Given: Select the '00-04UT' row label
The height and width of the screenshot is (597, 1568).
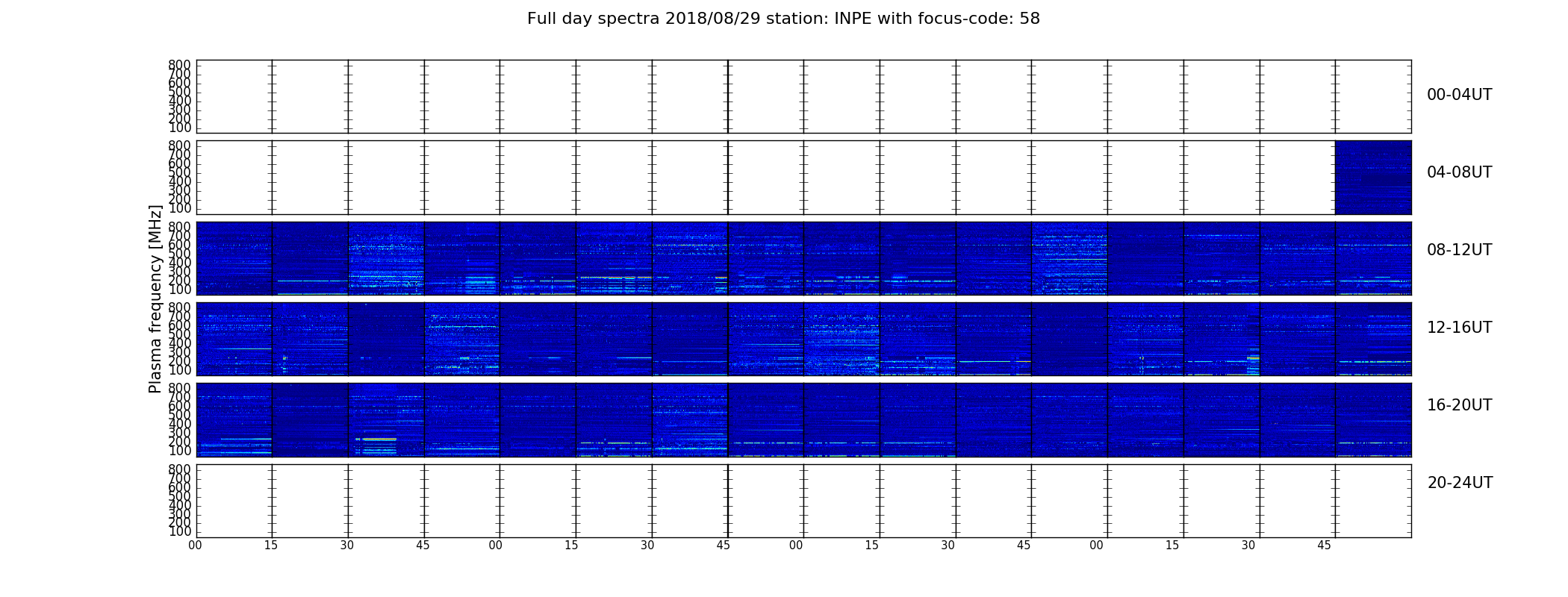Looking at the screenshot, I should [1459, 95].
